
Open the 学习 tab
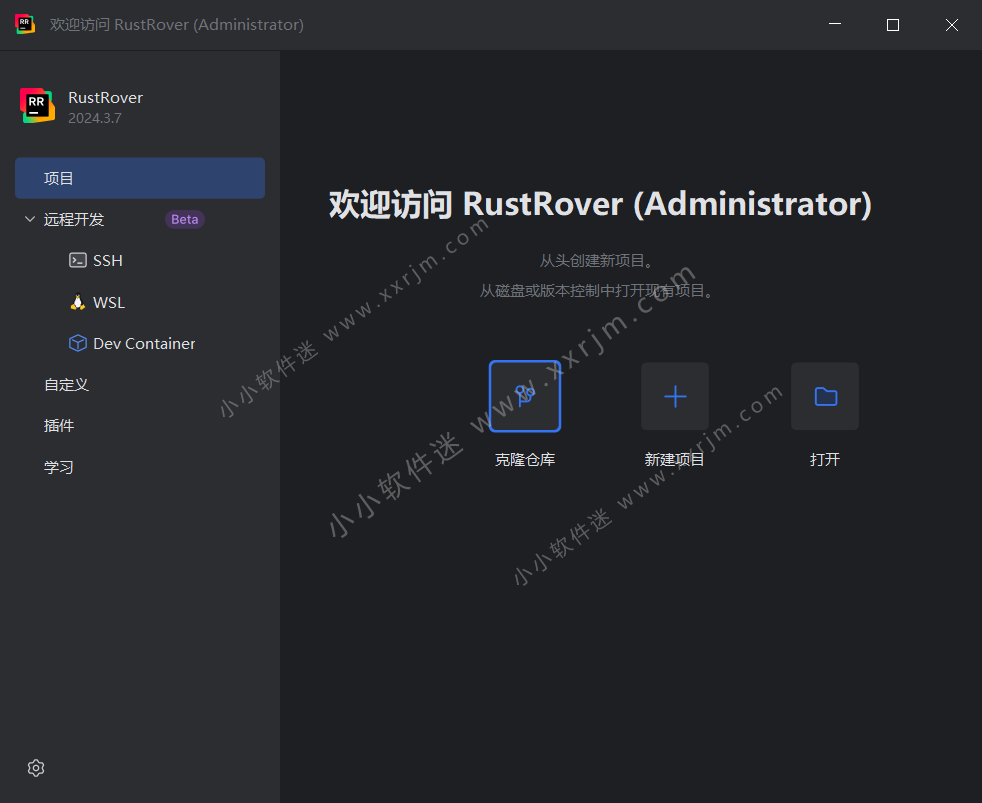[x=59, y=467]
